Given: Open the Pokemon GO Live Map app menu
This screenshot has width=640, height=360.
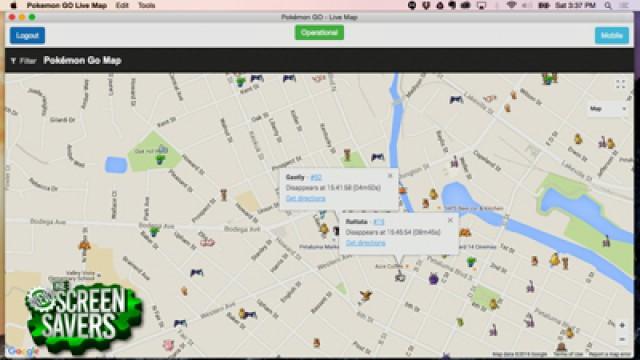Looking at the screenshot, I should 67,5.
